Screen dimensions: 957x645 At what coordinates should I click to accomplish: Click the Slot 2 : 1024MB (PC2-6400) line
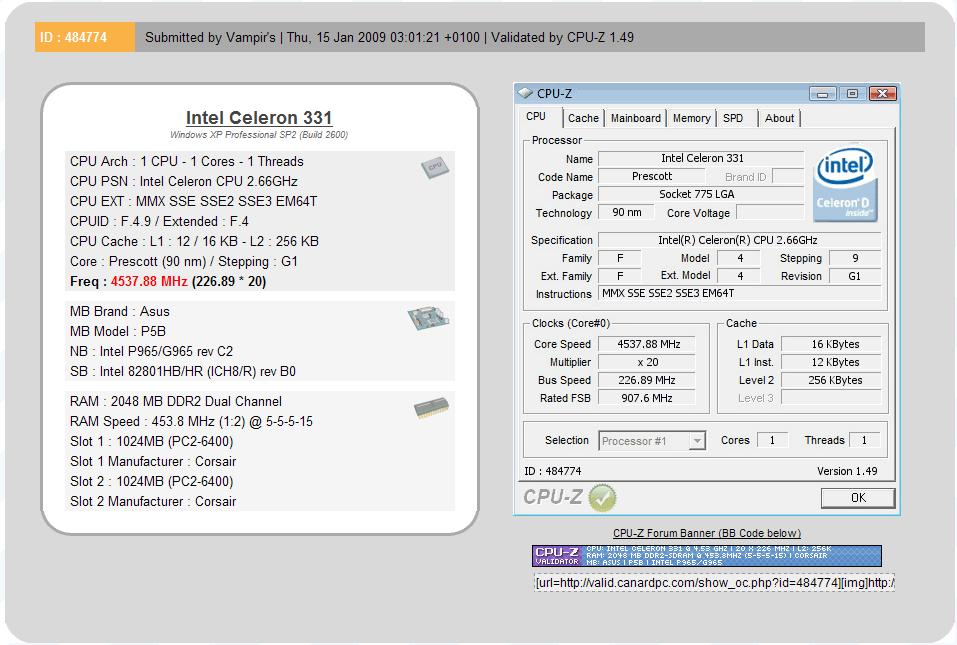151,481
